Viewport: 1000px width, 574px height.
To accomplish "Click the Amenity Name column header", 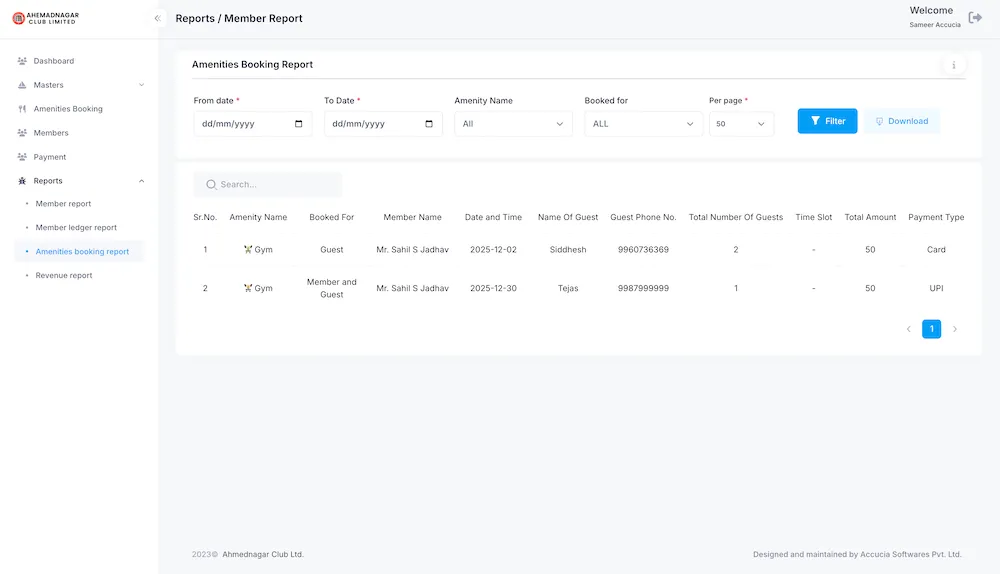I will point(258,217).
